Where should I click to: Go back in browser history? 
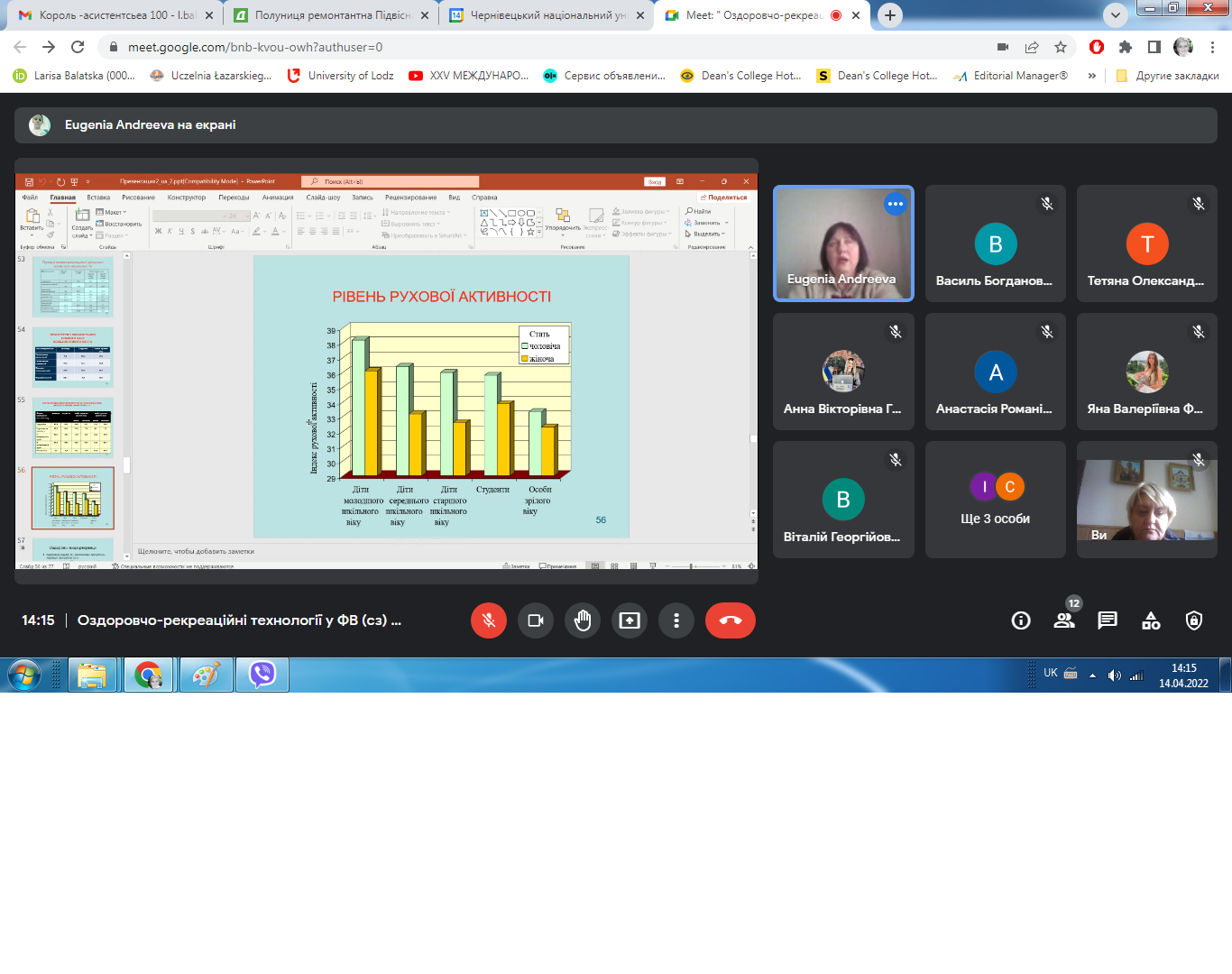click(20, 47)
